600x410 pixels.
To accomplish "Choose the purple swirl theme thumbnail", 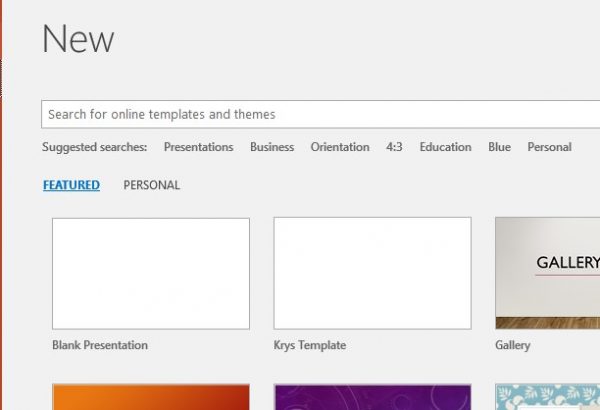I will (373, 397).
